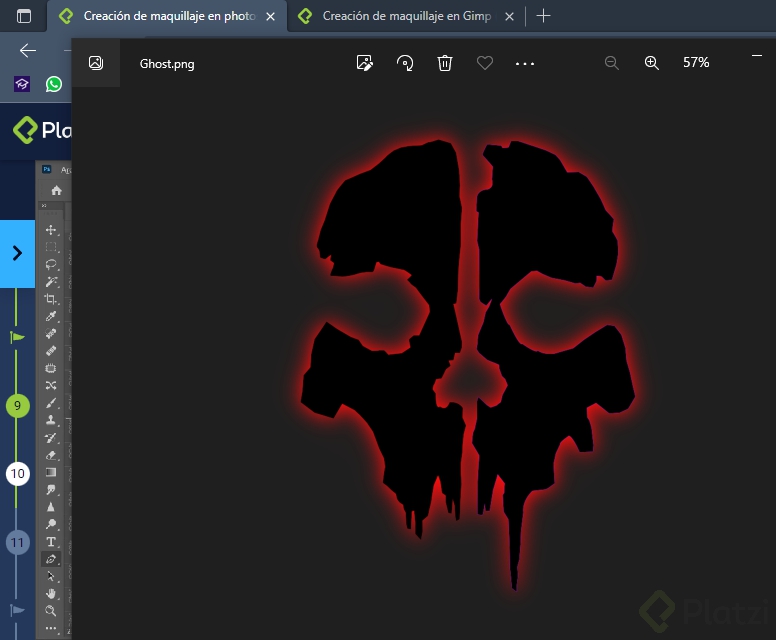This screenshot has width=776, height=640.
Task: Expand the blue sidebar chevron panel
Action: coord(17,253)
